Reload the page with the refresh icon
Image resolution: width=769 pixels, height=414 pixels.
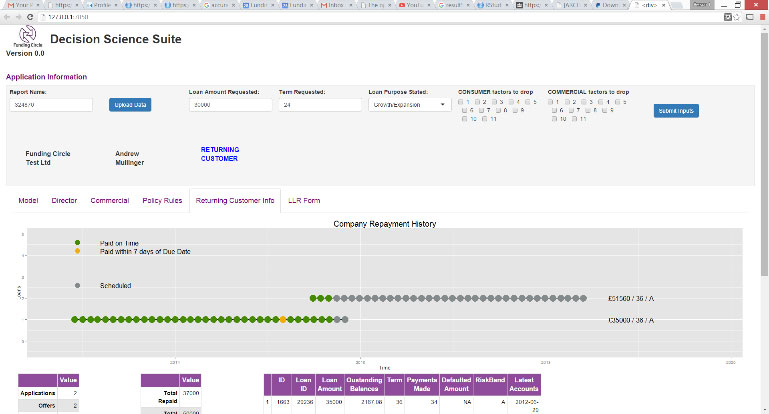30,17
